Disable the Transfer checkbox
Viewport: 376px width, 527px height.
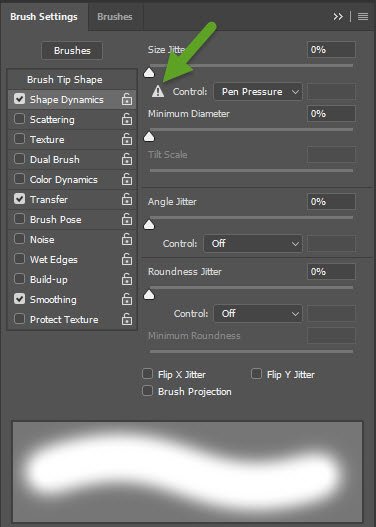19,199
